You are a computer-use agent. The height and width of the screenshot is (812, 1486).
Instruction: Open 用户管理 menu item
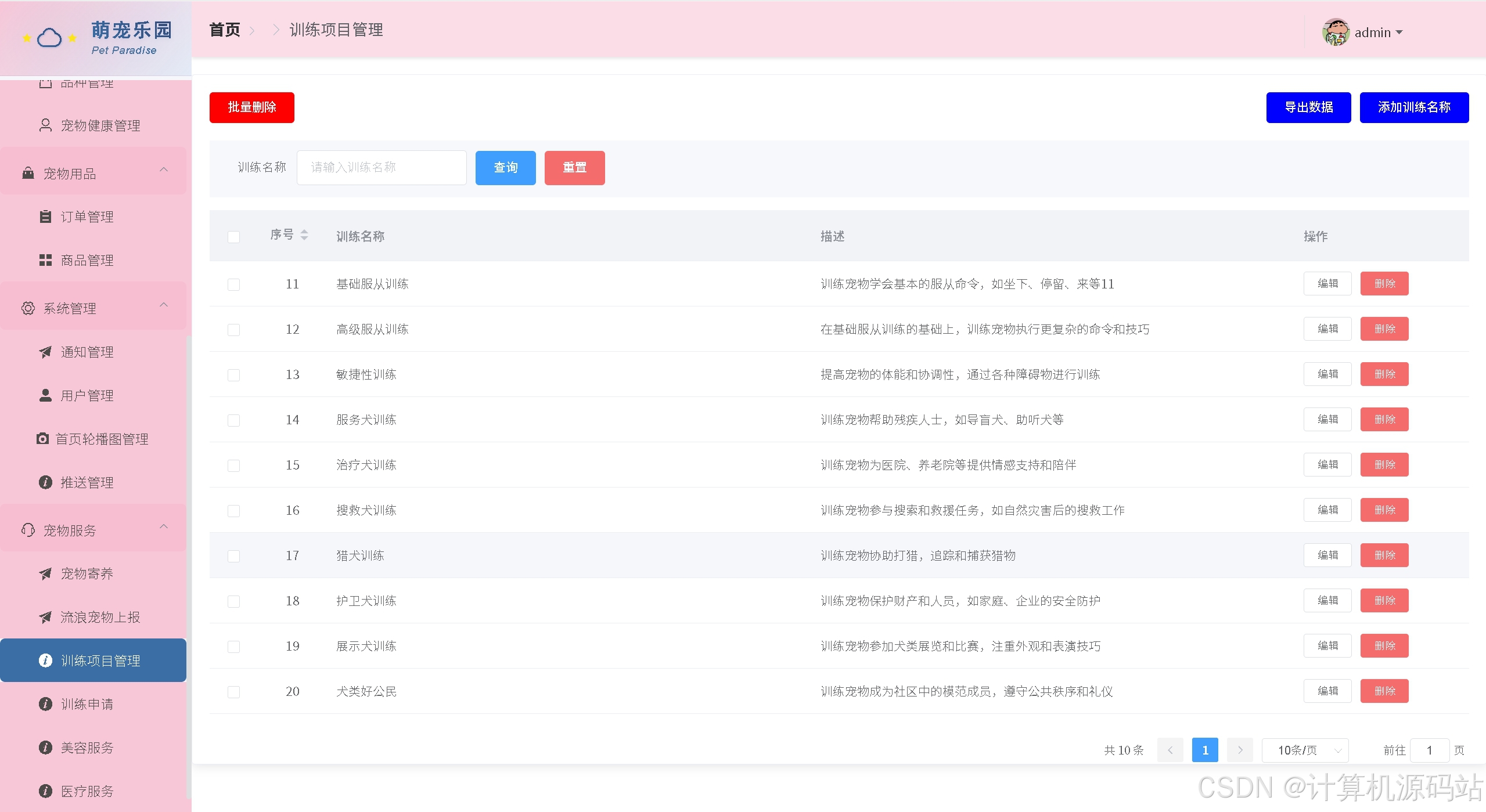93,395
